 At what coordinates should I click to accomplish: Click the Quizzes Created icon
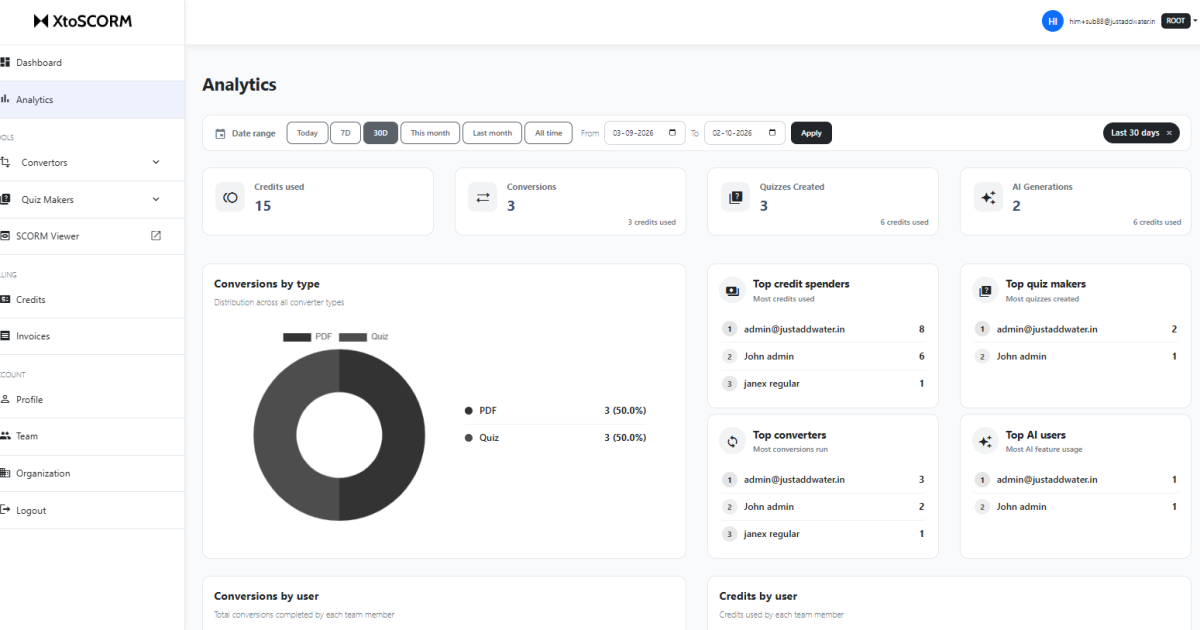[736, 197]
